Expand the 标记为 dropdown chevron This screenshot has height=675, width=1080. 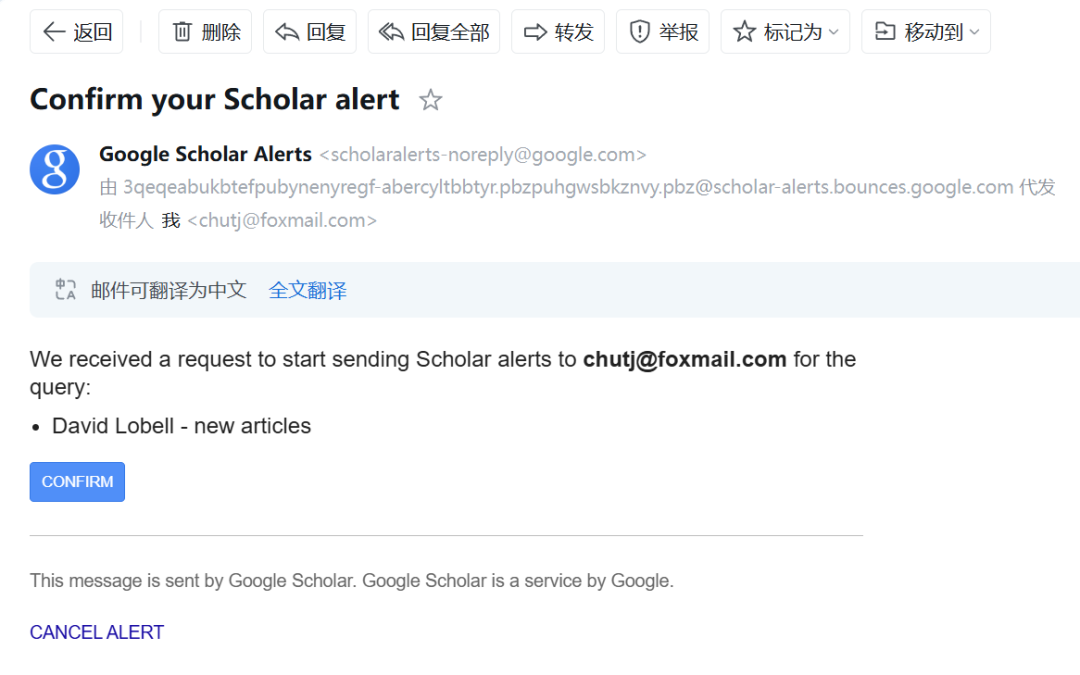[833, 32]
